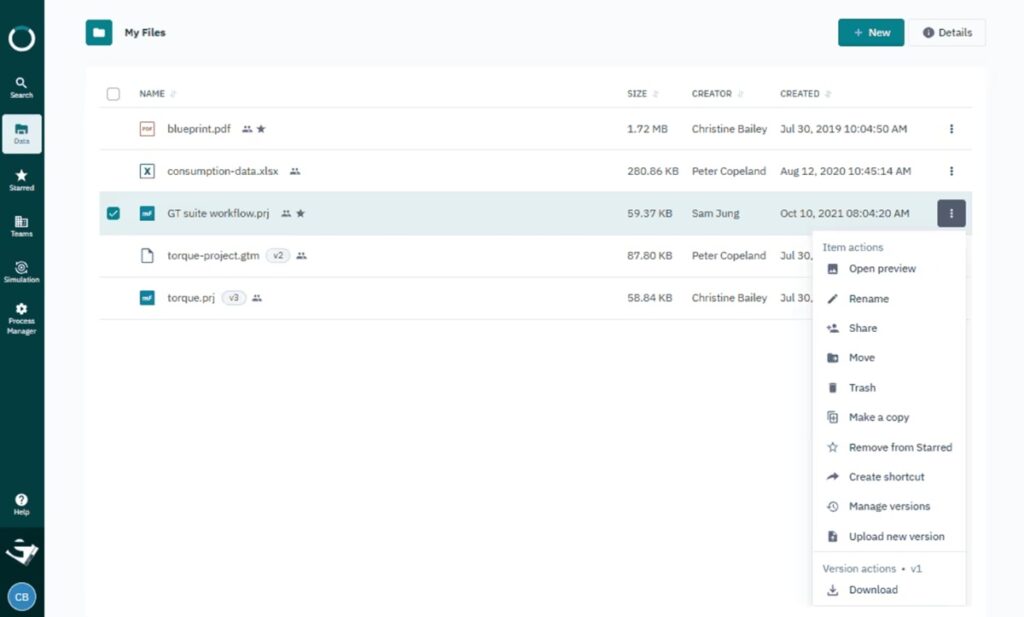
Task: Open the Details panel button
Action: (x=947, y=32)
